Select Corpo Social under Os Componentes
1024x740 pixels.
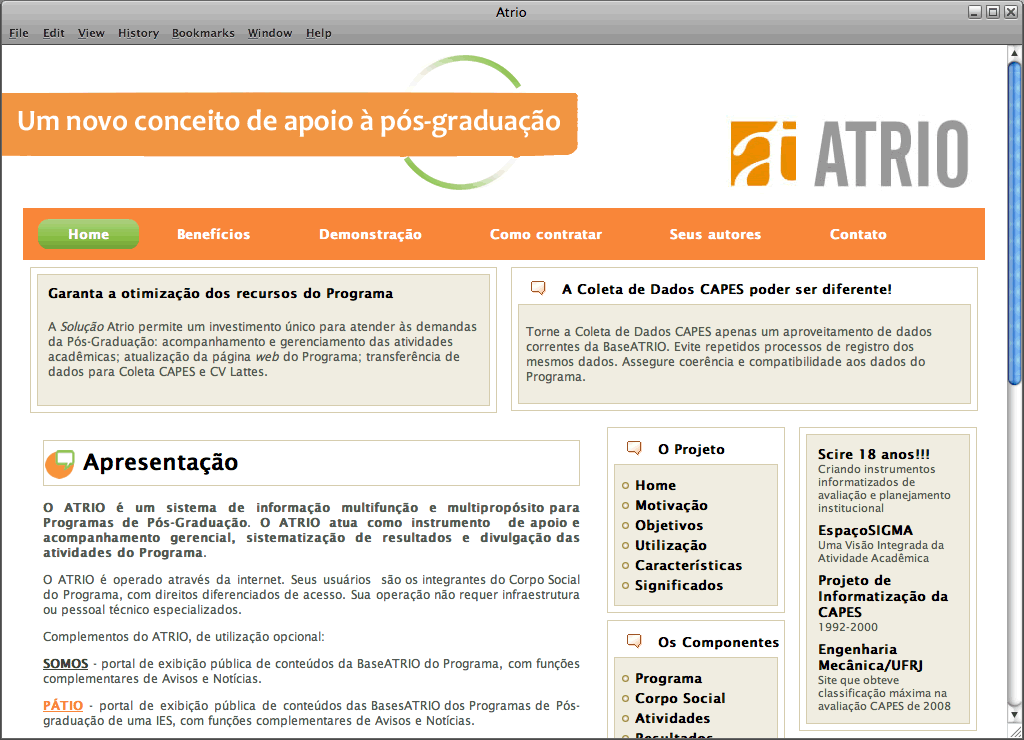[680, 698]
